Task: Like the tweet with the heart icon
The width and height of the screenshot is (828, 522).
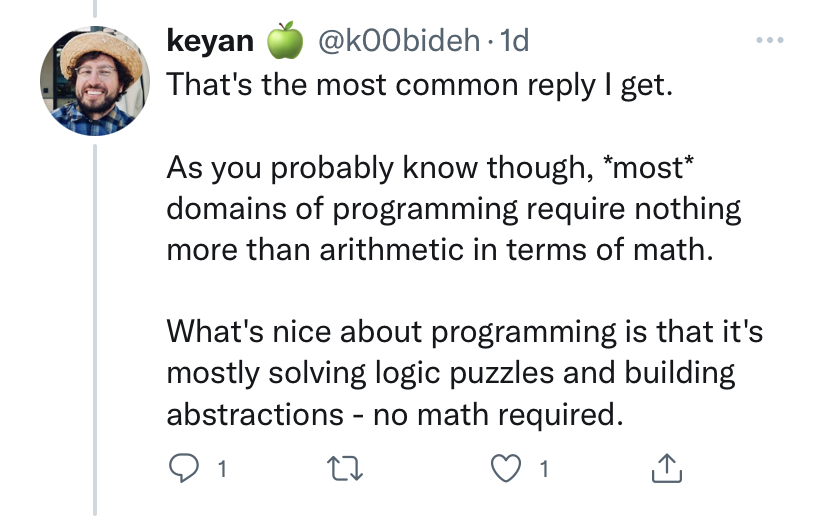Action: click(509, 467)
